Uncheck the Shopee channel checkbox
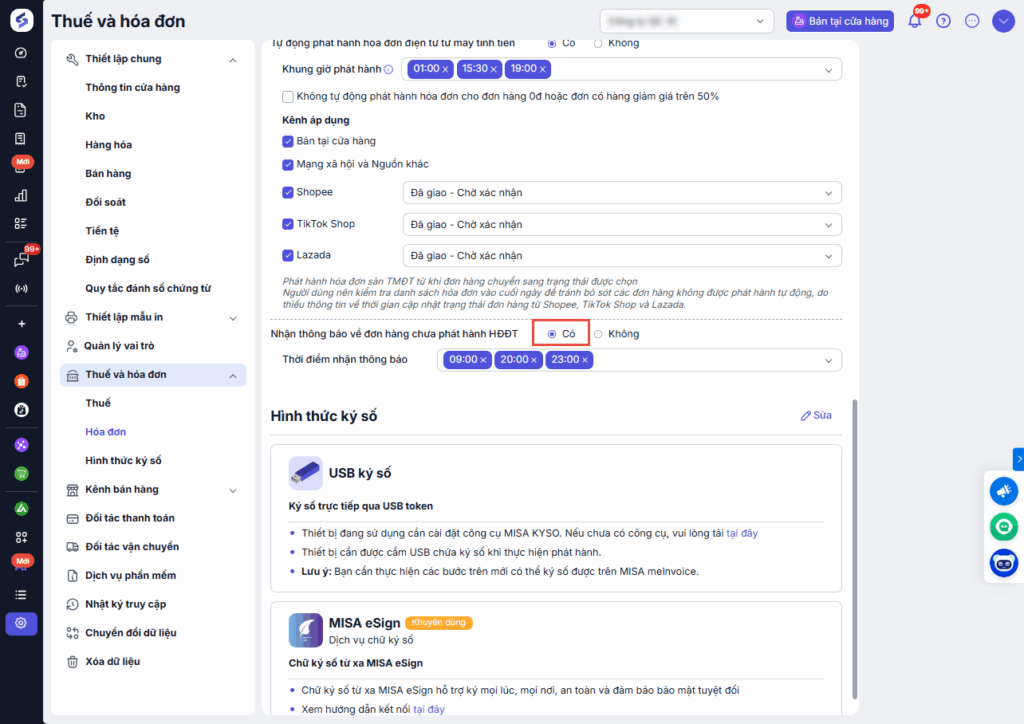The height and width of the screenshot is (724, 1024). (x=288, y=192)
